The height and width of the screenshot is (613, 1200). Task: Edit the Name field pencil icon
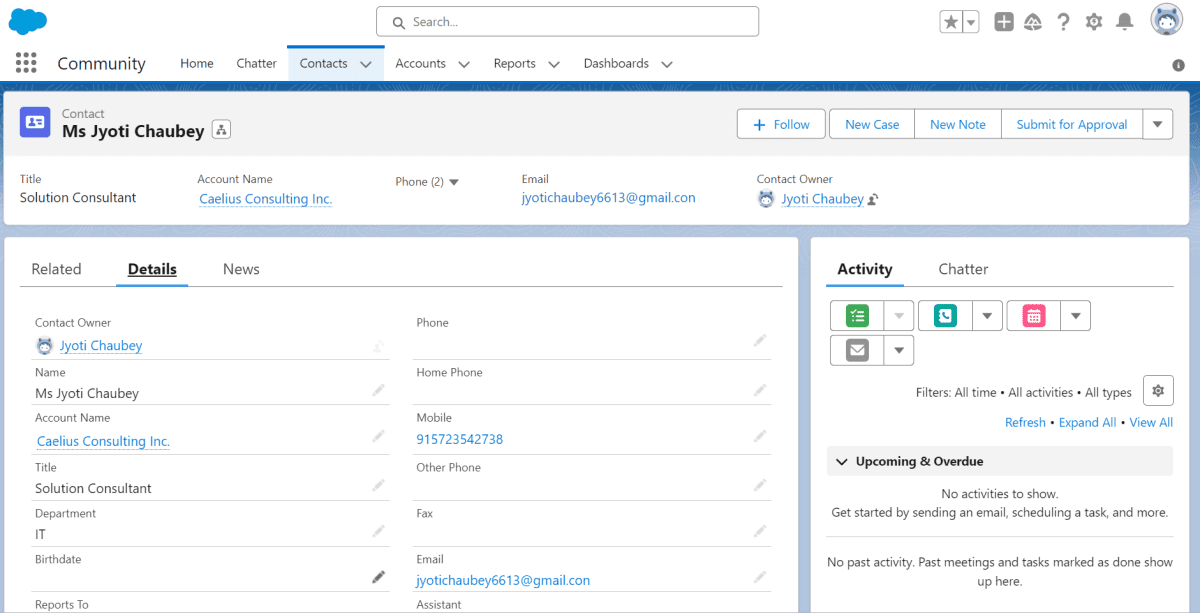378,390
